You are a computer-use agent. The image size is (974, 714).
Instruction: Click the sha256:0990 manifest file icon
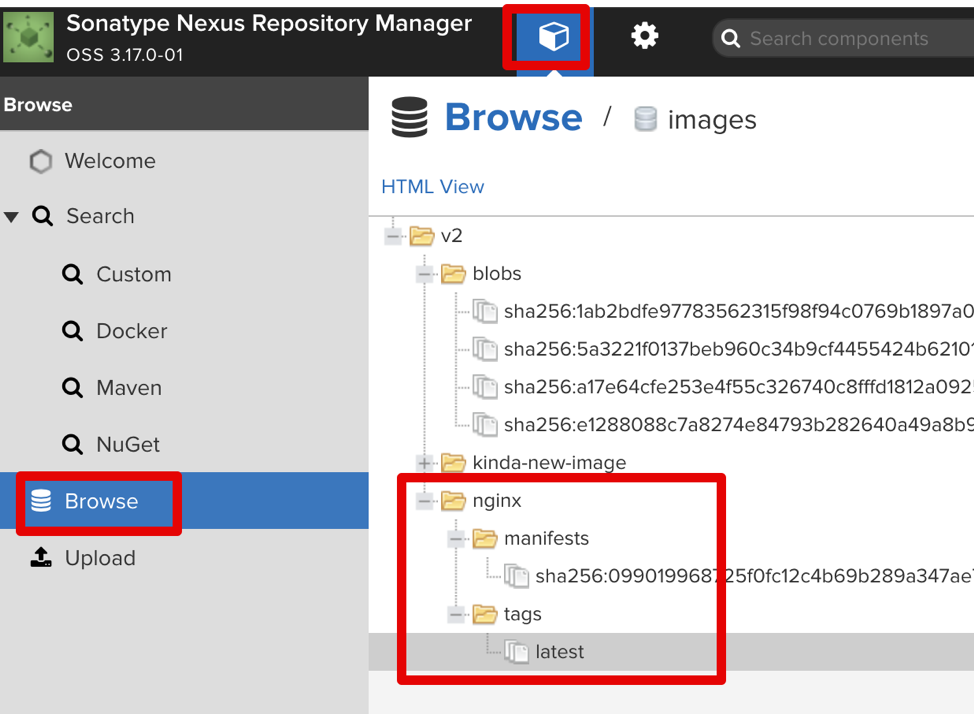tap(517, 577)
